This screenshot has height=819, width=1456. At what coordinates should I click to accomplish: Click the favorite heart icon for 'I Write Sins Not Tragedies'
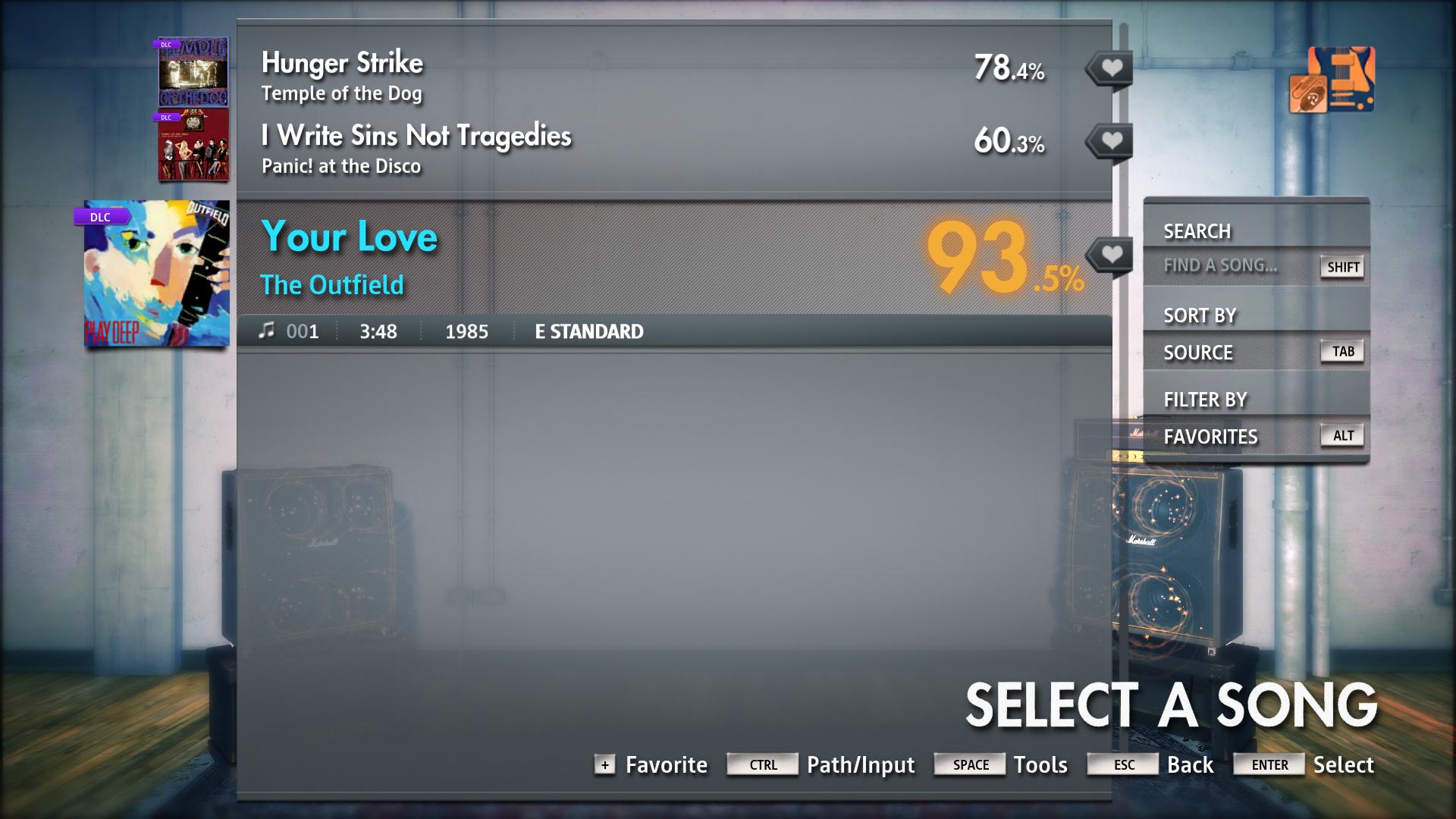pyautogui.click(x=1107, y=140)
